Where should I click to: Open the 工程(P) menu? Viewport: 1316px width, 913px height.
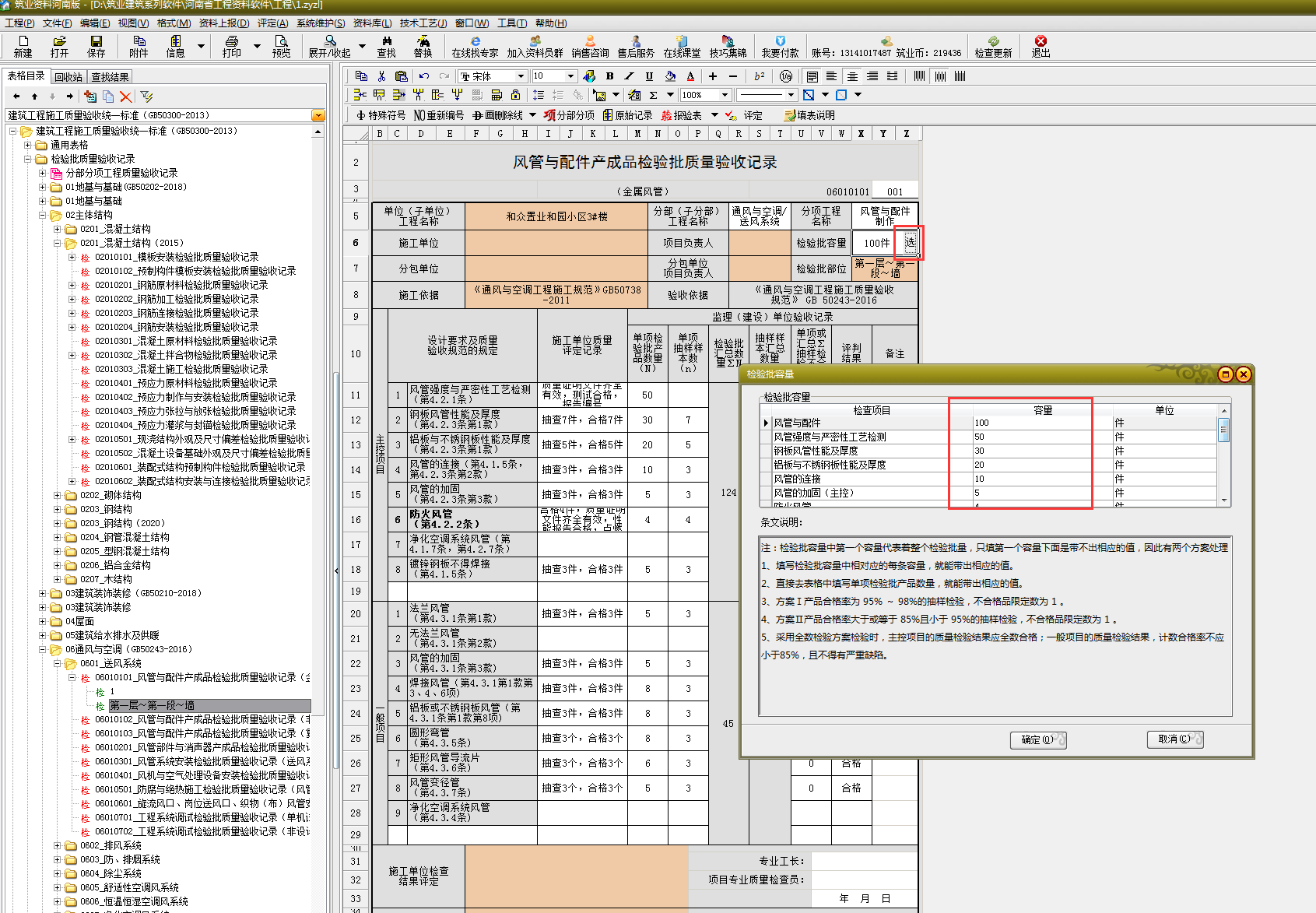(x=19, y=23)
